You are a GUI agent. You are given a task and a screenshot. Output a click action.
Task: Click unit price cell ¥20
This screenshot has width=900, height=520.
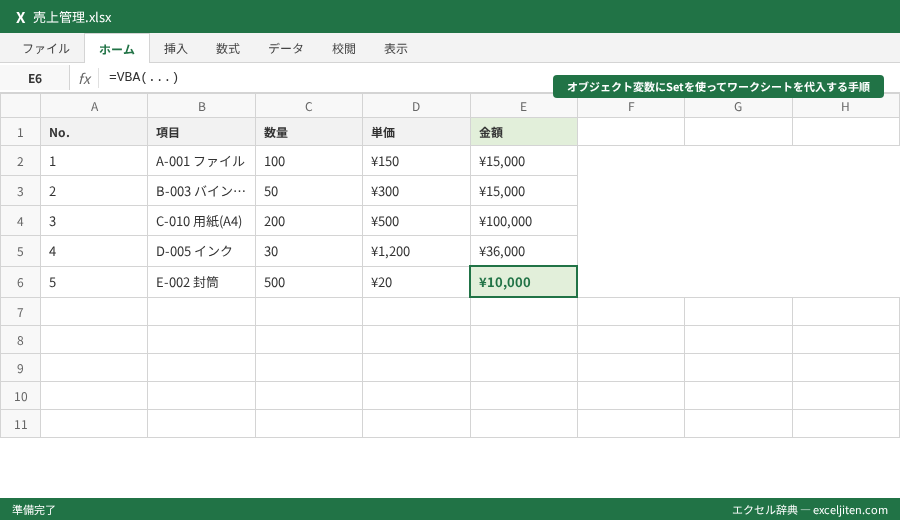416,282
